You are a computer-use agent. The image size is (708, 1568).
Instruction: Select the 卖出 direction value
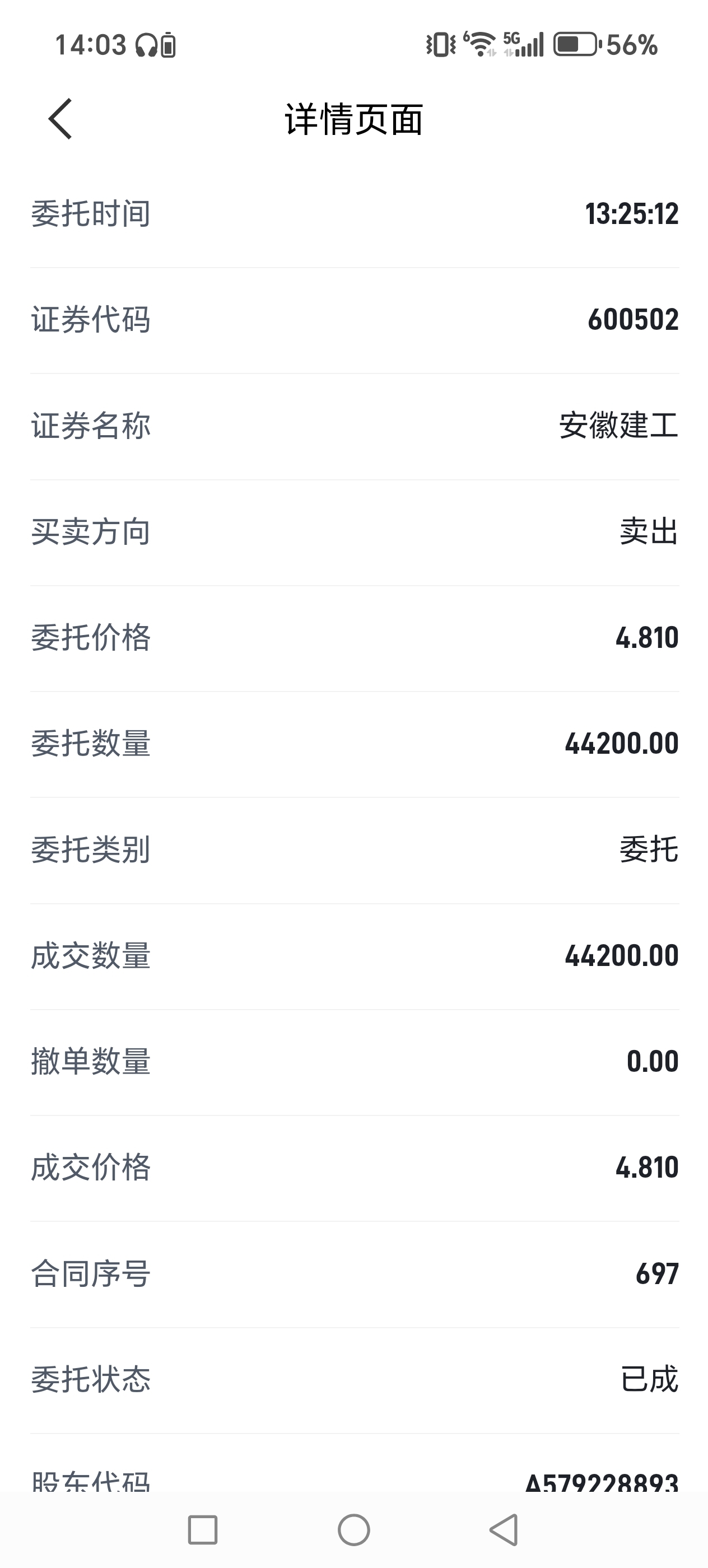[x=649, y=531]
